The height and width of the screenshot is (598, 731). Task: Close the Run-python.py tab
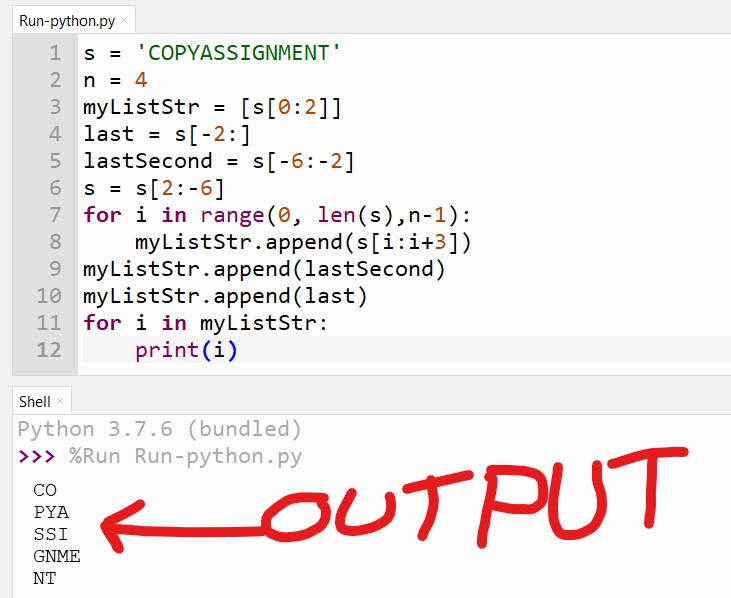click(124, 20)
